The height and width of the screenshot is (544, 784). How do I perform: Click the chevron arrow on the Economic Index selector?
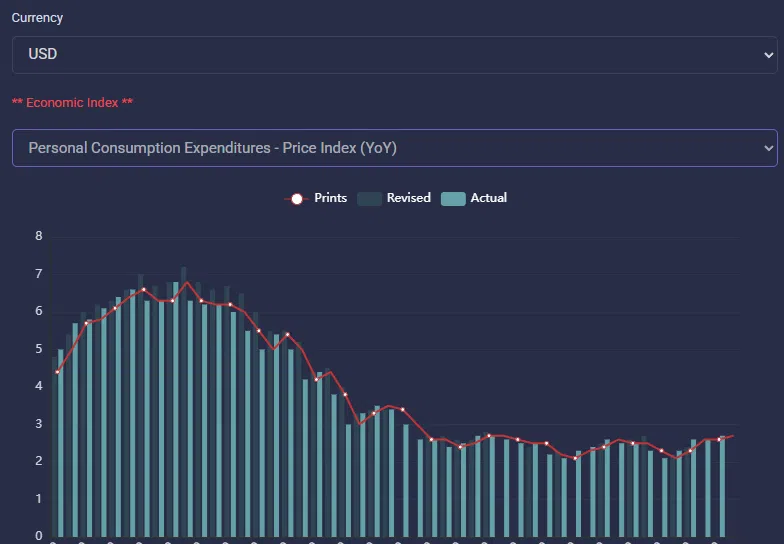click(x=767, y=148)
